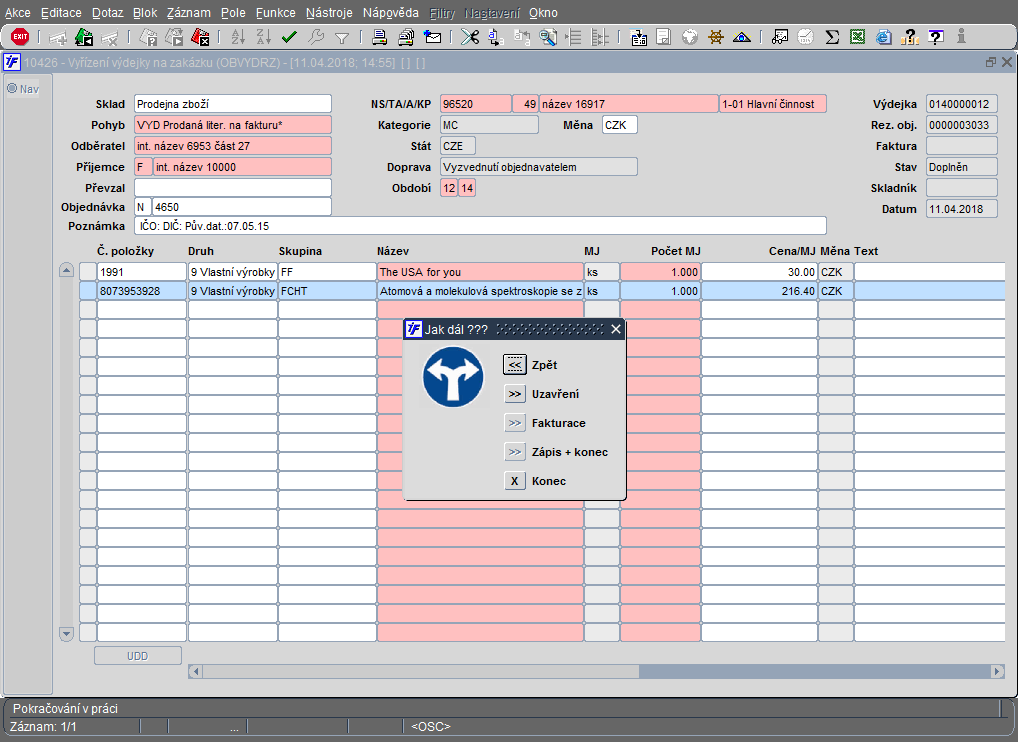Click the Objednávka number field 4650
This screenshot has width=1018, height=742.
[242, 207]
